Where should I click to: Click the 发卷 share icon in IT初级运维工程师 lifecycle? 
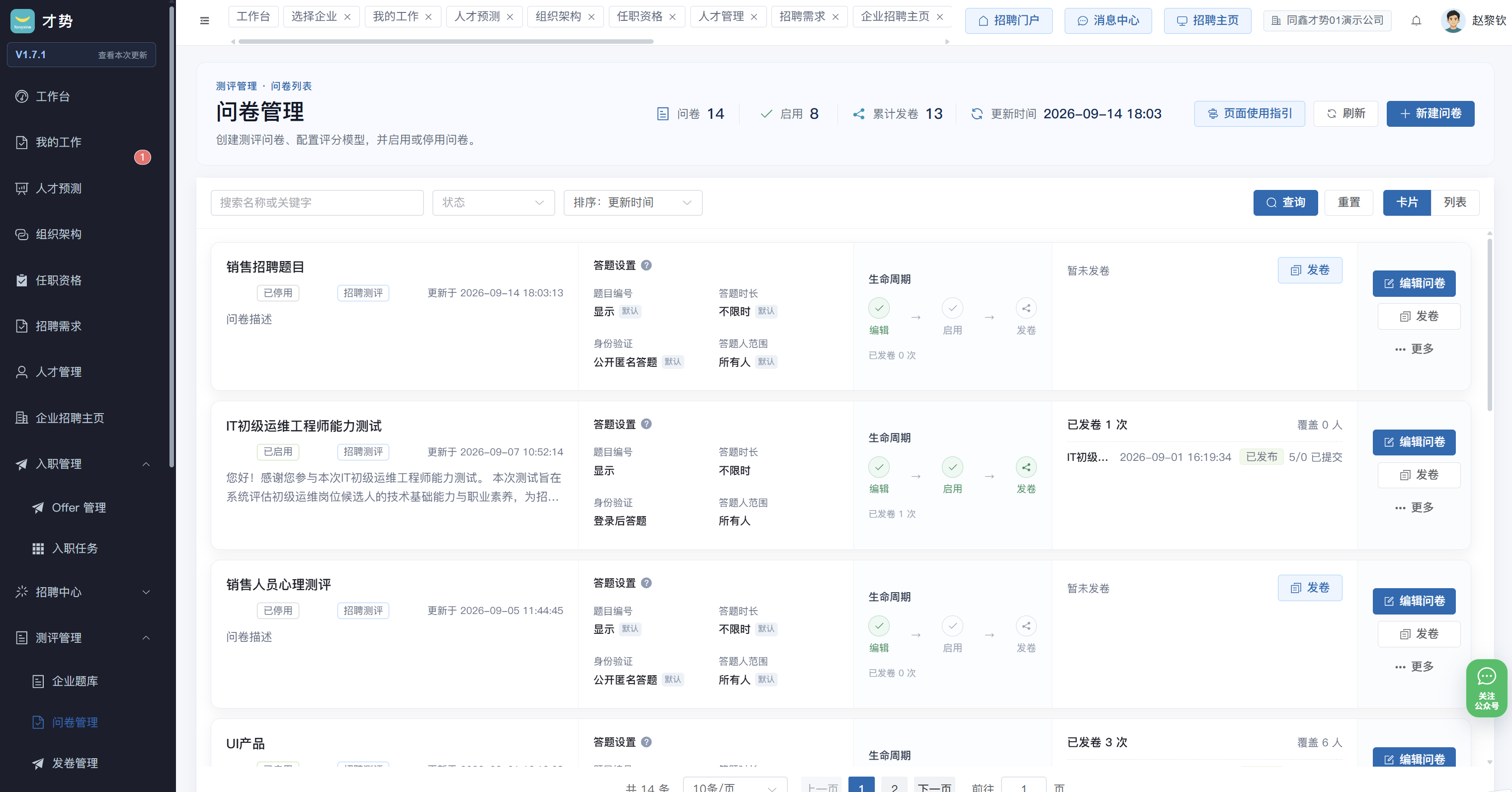coord(1026,467)
